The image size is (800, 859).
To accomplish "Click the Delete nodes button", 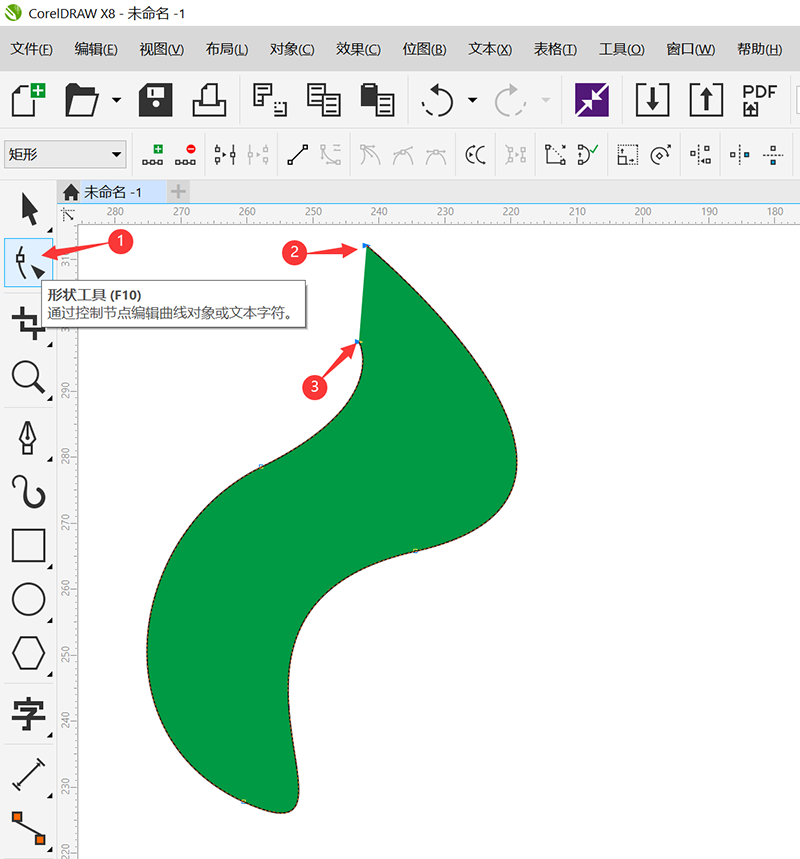I will pyautogui.click(x=185, y=154).
